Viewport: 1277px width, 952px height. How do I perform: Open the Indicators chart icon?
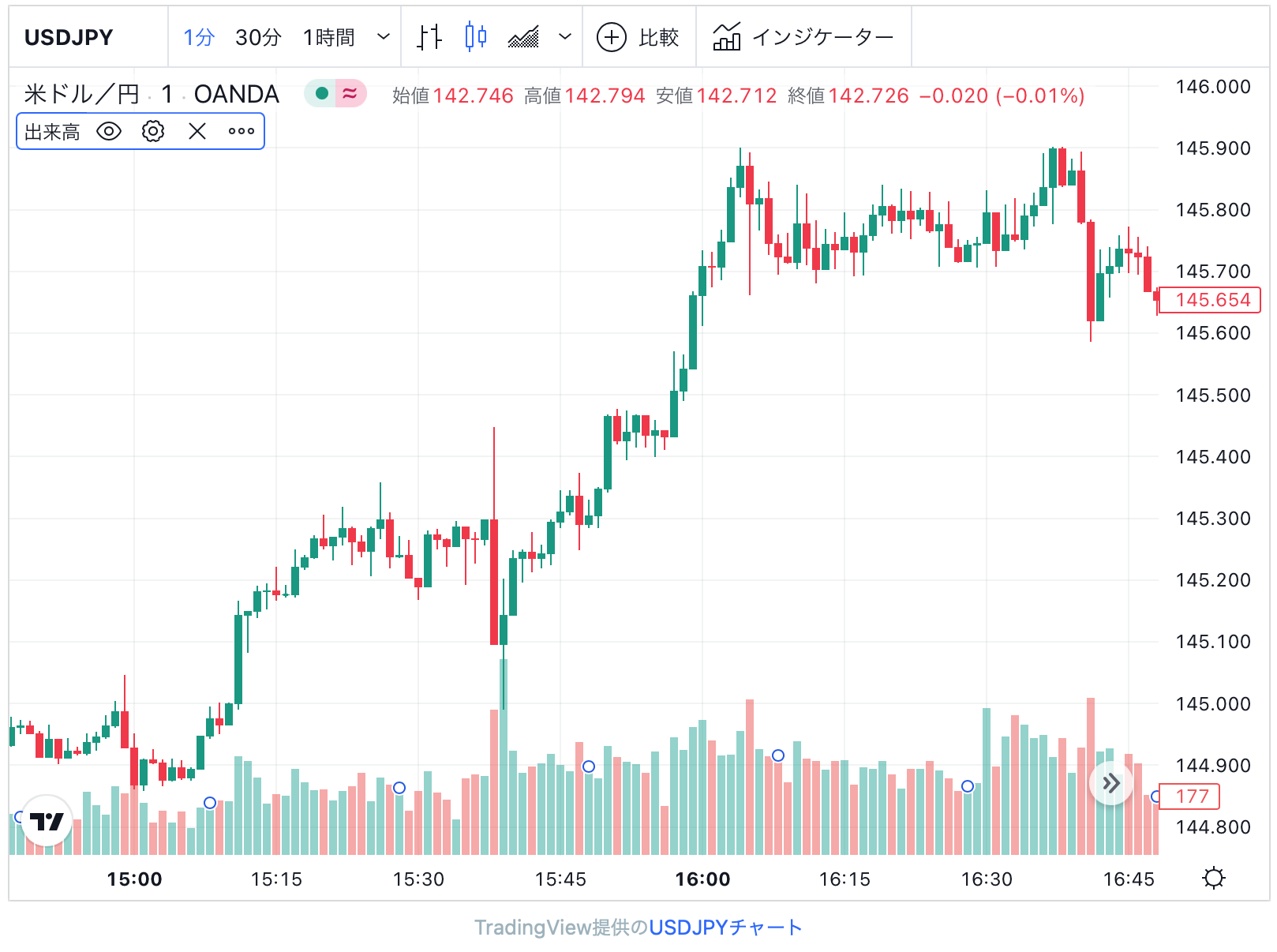[727, 37]
